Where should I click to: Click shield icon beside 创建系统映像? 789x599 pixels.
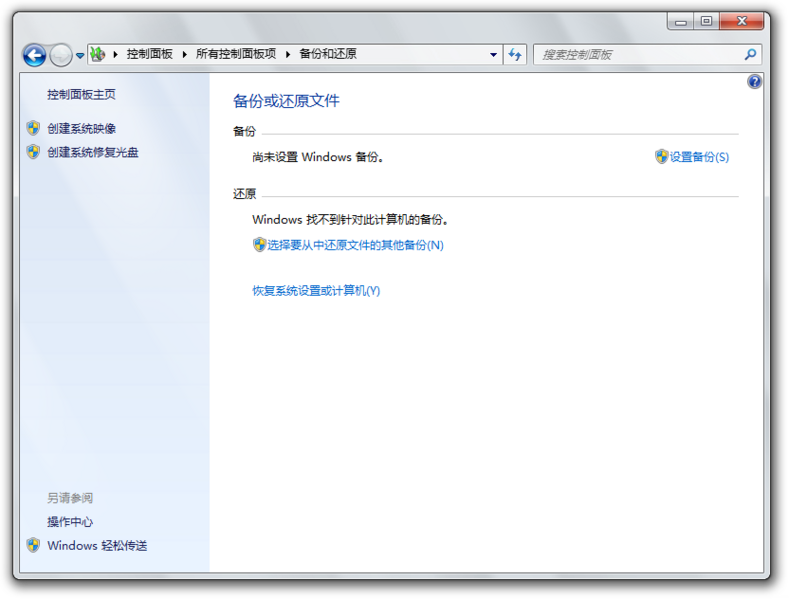pyautogui.click(x=33, y=128)
